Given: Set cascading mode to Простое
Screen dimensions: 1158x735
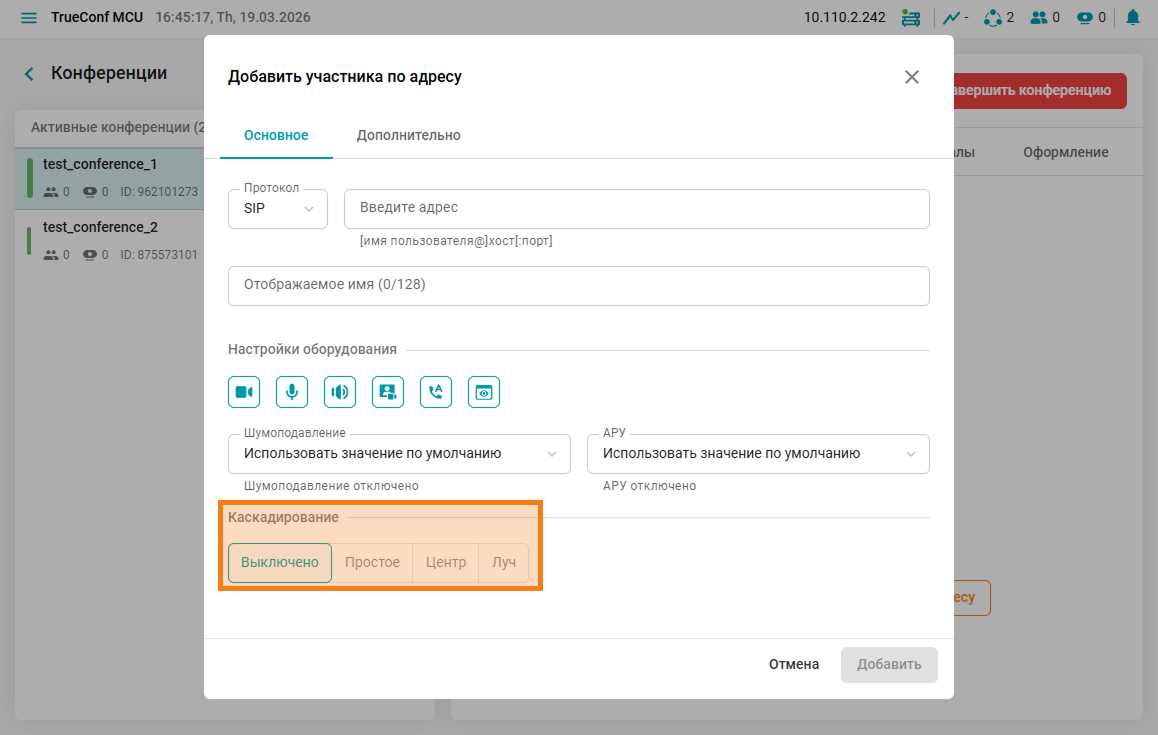Looking at the screenshot, I should click(372, 562).
